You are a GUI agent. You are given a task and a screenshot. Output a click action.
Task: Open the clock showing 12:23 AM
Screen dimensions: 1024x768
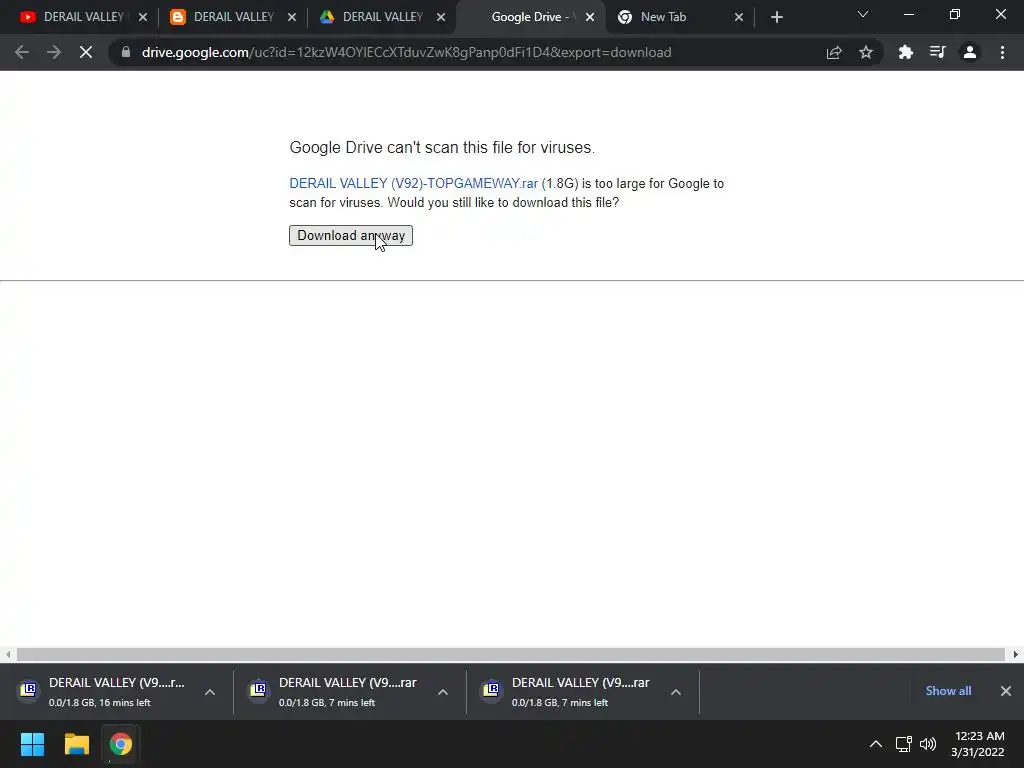pos(978,744)
